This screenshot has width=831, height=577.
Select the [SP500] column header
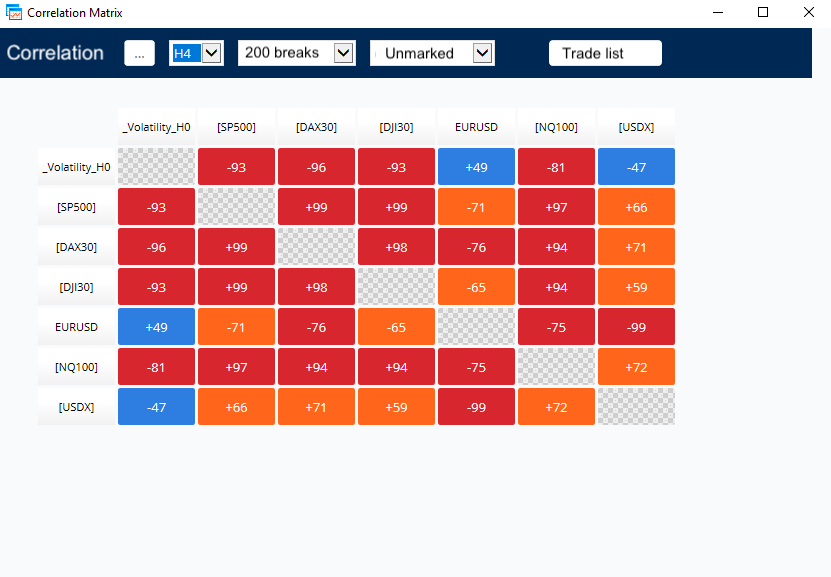236,127
